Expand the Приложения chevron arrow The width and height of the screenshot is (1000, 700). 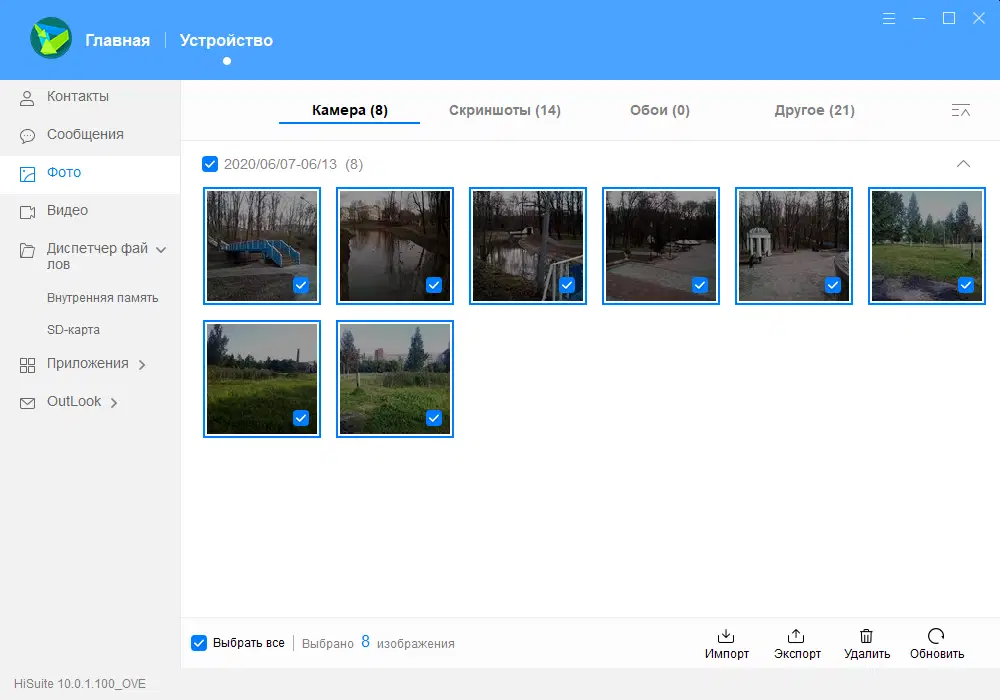pos(142,365)
